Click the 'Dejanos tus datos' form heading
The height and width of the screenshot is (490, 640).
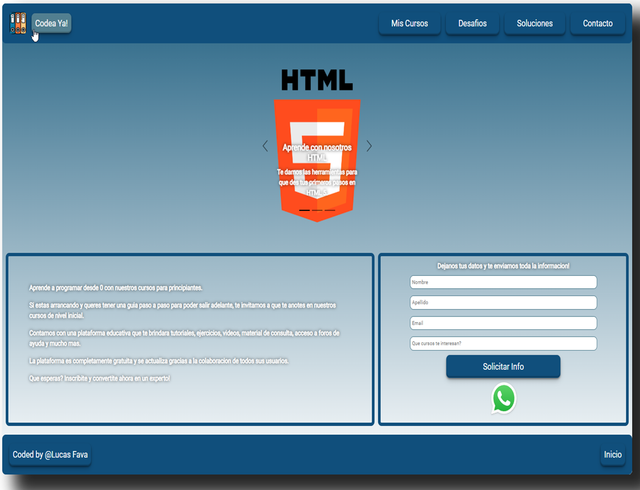[503, 266]
